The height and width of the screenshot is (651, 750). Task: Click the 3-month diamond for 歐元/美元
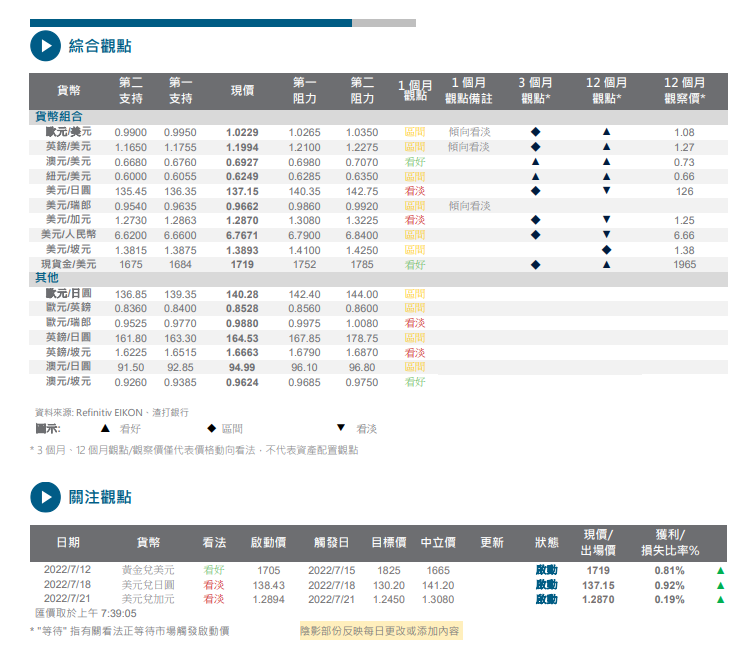click(535, 132)
